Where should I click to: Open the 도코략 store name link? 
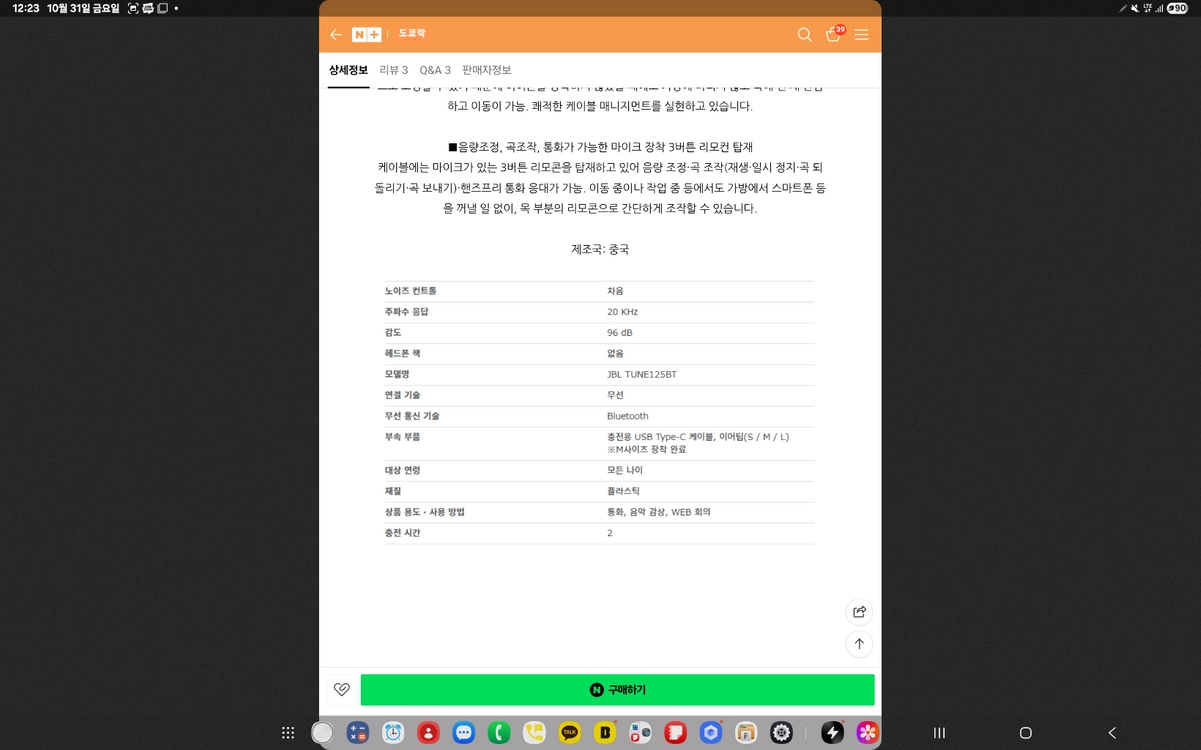412,34
